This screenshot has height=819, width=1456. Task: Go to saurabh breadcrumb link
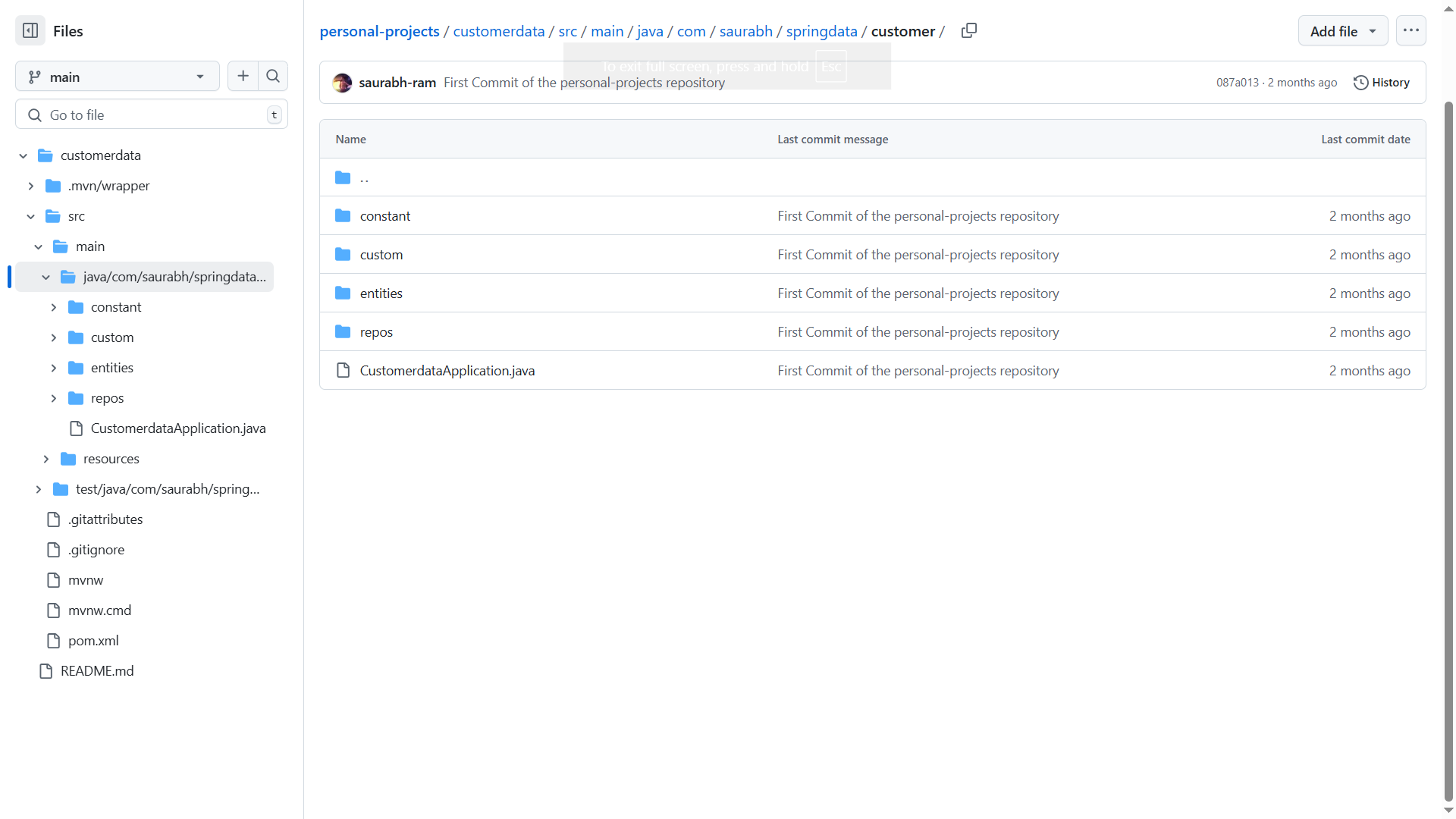(x=745, y=31)
